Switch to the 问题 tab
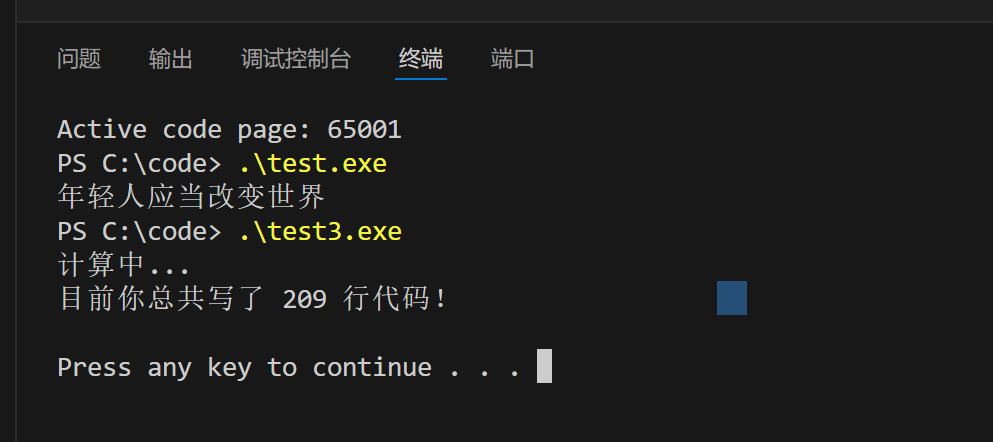Screen dimensions: 993x442 pos(79,60)
